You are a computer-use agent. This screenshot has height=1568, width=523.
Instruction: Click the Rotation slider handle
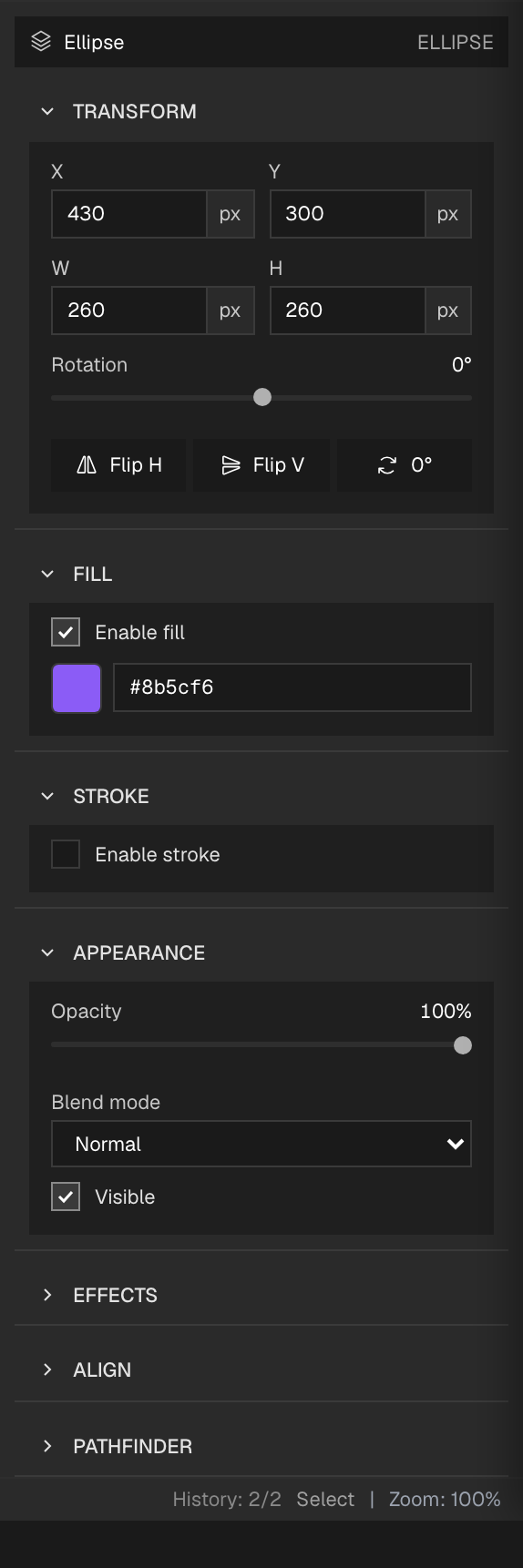click(x=262, y=397)
